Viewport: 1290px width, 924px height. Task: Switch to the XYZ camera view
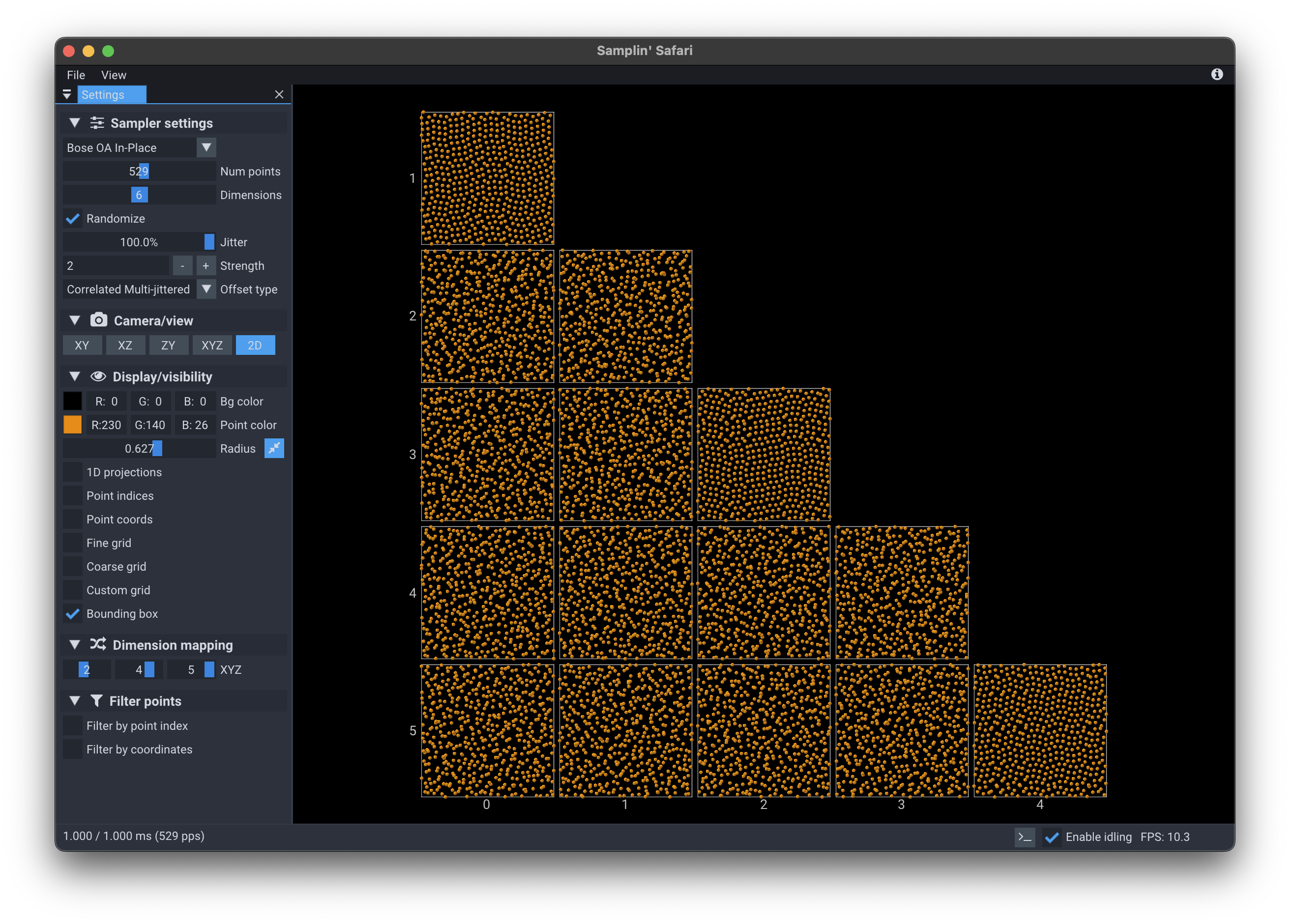click(x=211, y=345)
